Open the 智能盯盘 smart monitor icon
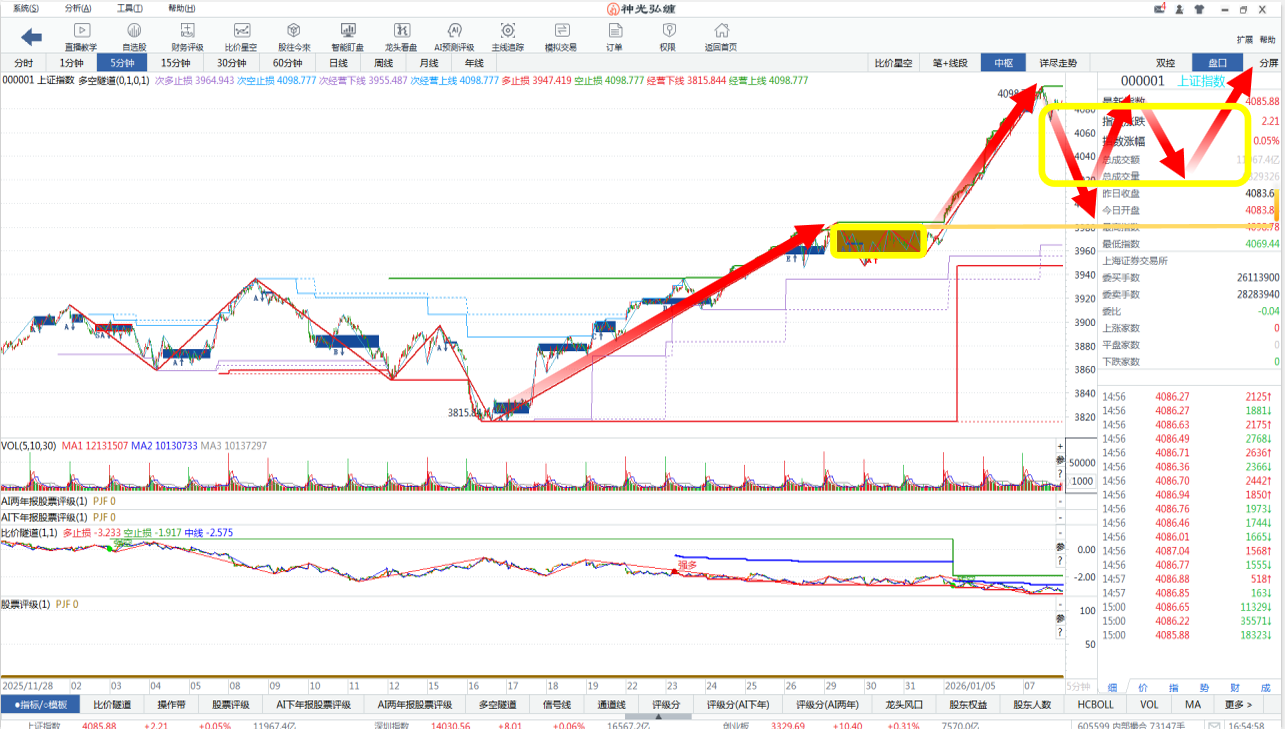1285x729 pixels. click(347, 37)
